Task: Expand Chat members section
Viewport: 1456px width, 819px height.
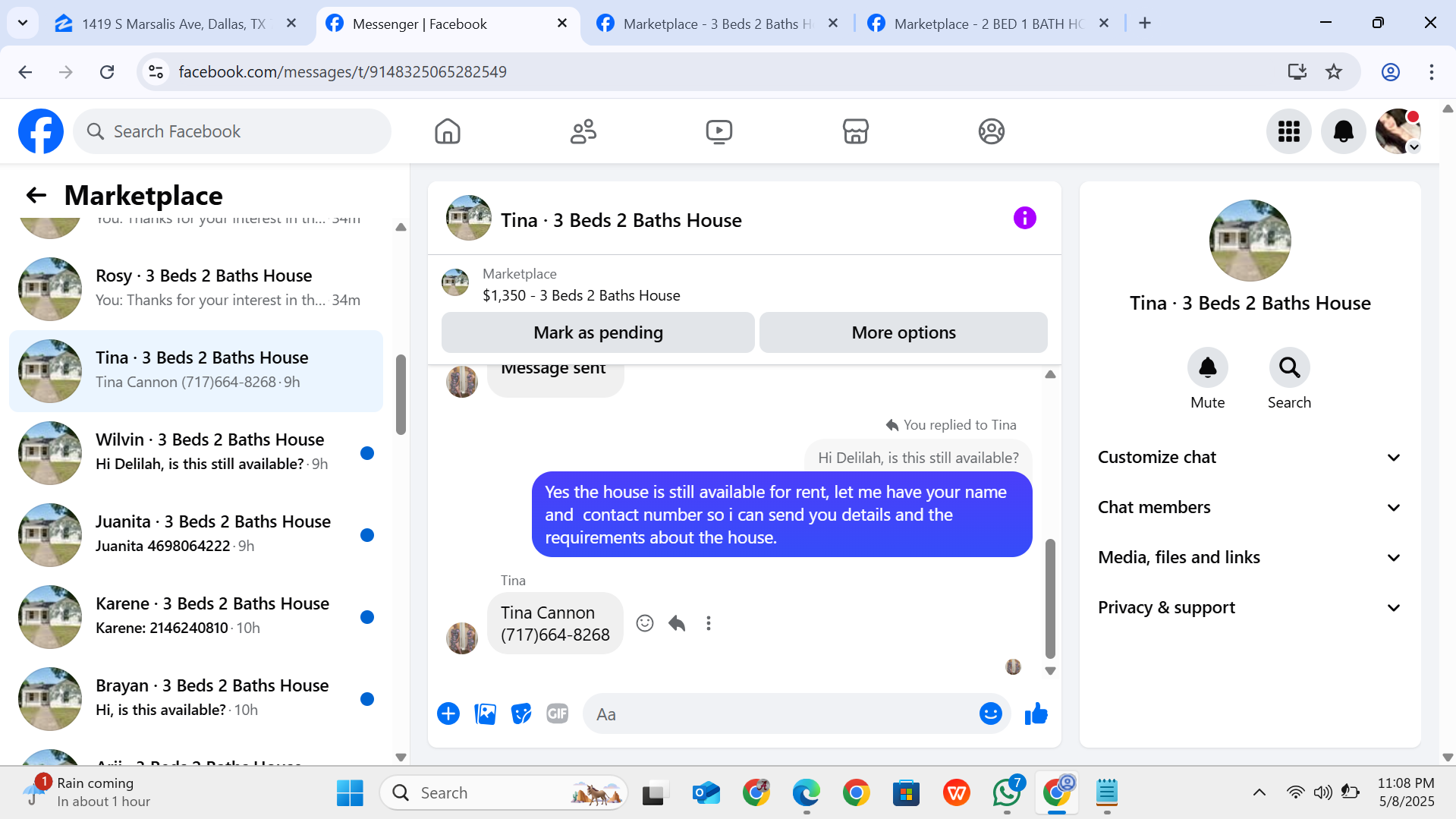Action: pyautogui.click(x=1249, y=507)
